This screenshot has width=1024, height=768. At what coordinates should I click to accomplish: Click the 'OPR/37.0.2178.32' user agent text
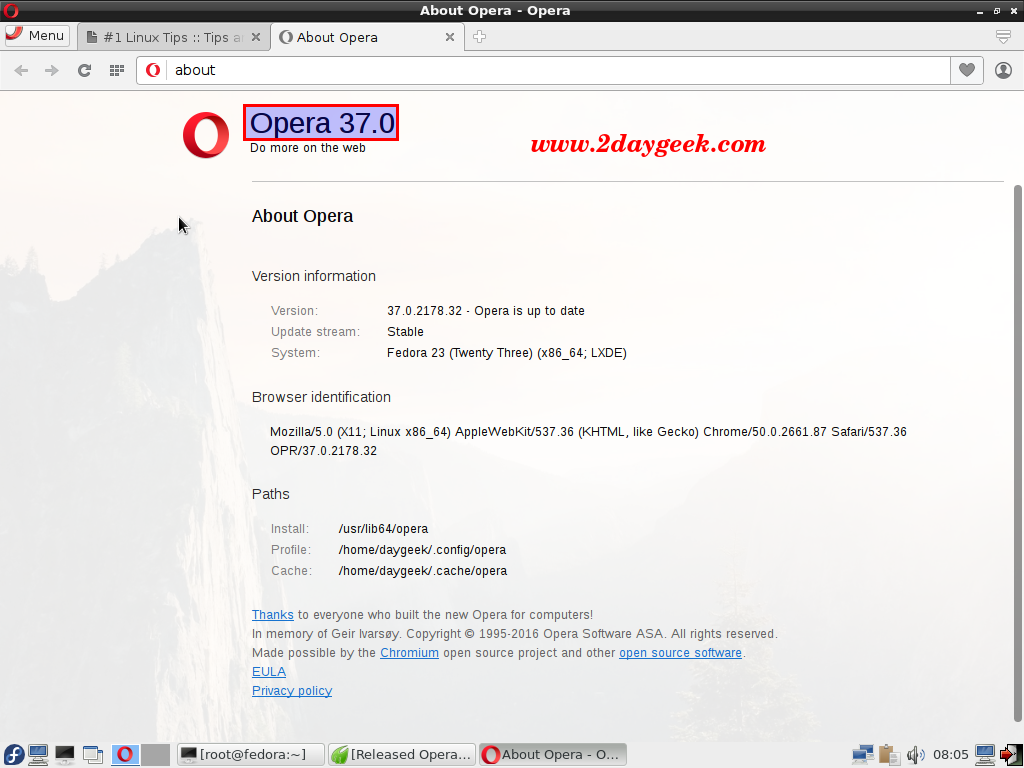click(323, 451)
